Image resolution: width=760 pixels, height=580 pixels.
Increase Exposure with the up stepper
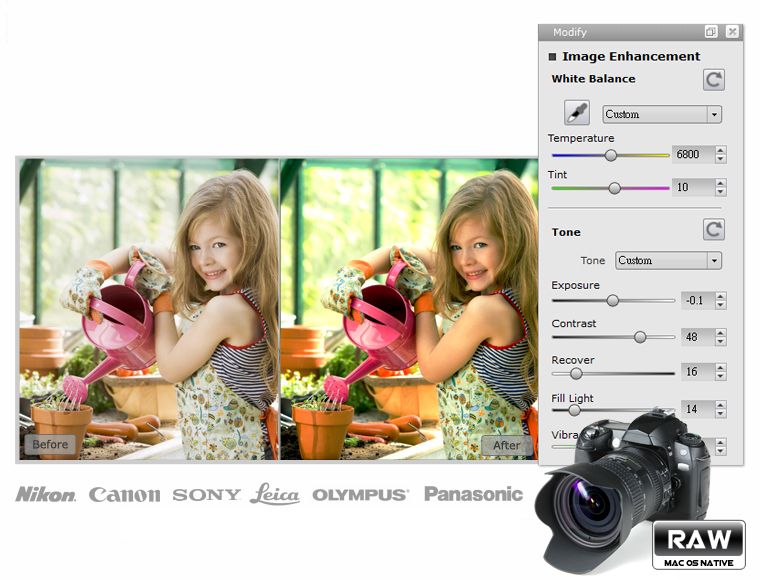[x=721, y=296]
